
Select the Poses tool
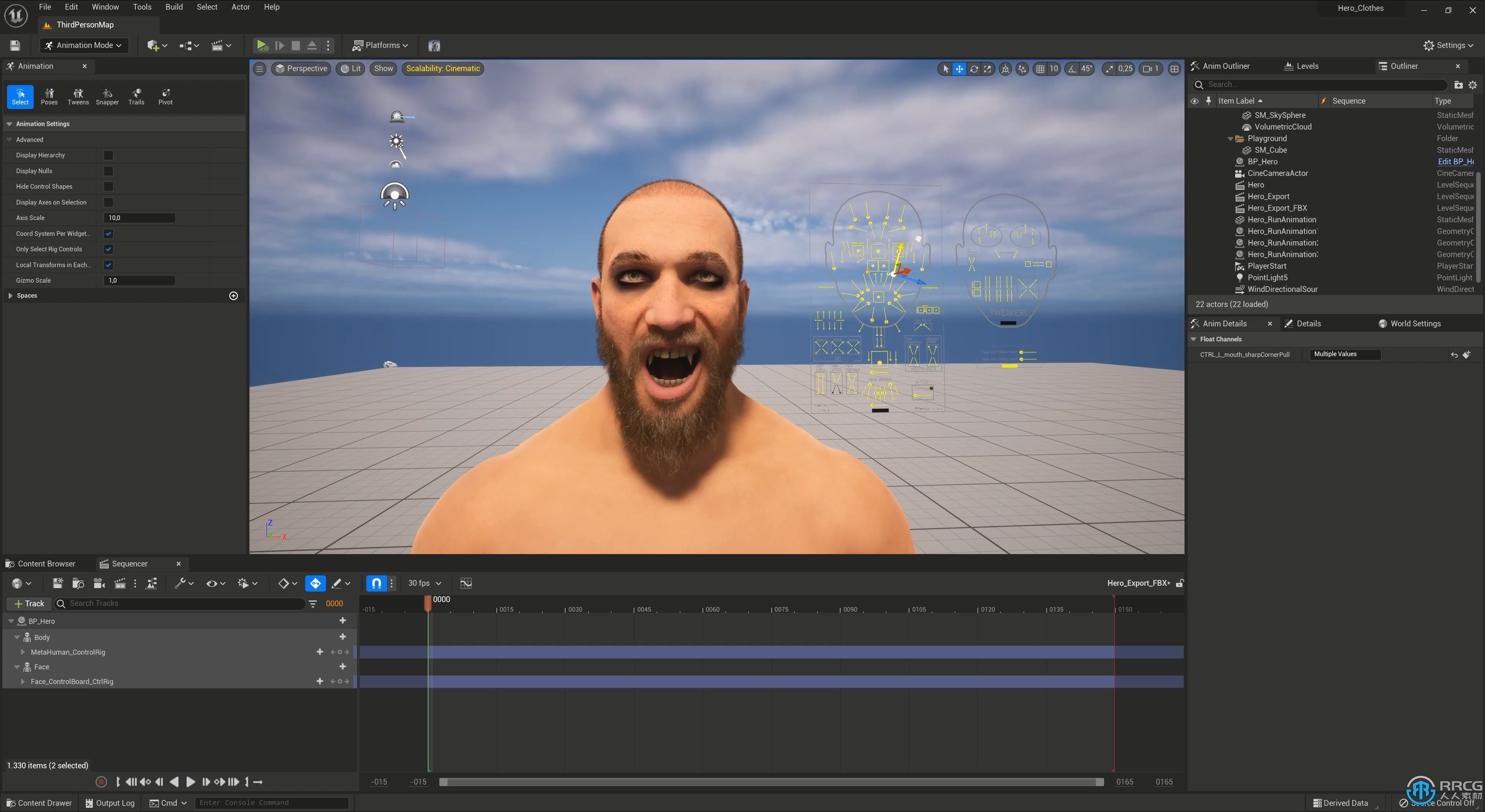point(49,96)
